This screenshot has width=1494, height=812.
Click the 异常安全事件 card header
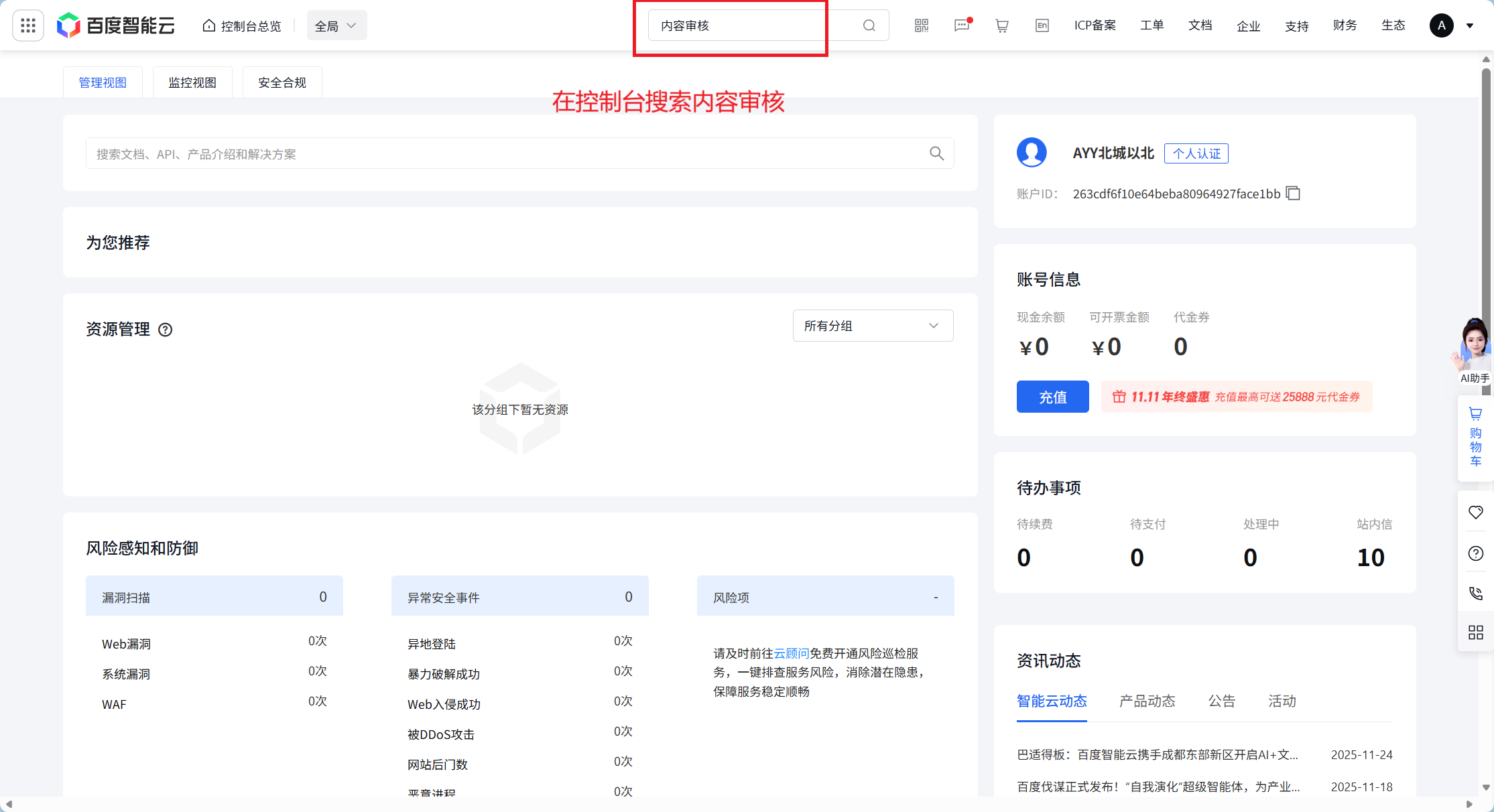pyautogui.click(x=520, y=596)
